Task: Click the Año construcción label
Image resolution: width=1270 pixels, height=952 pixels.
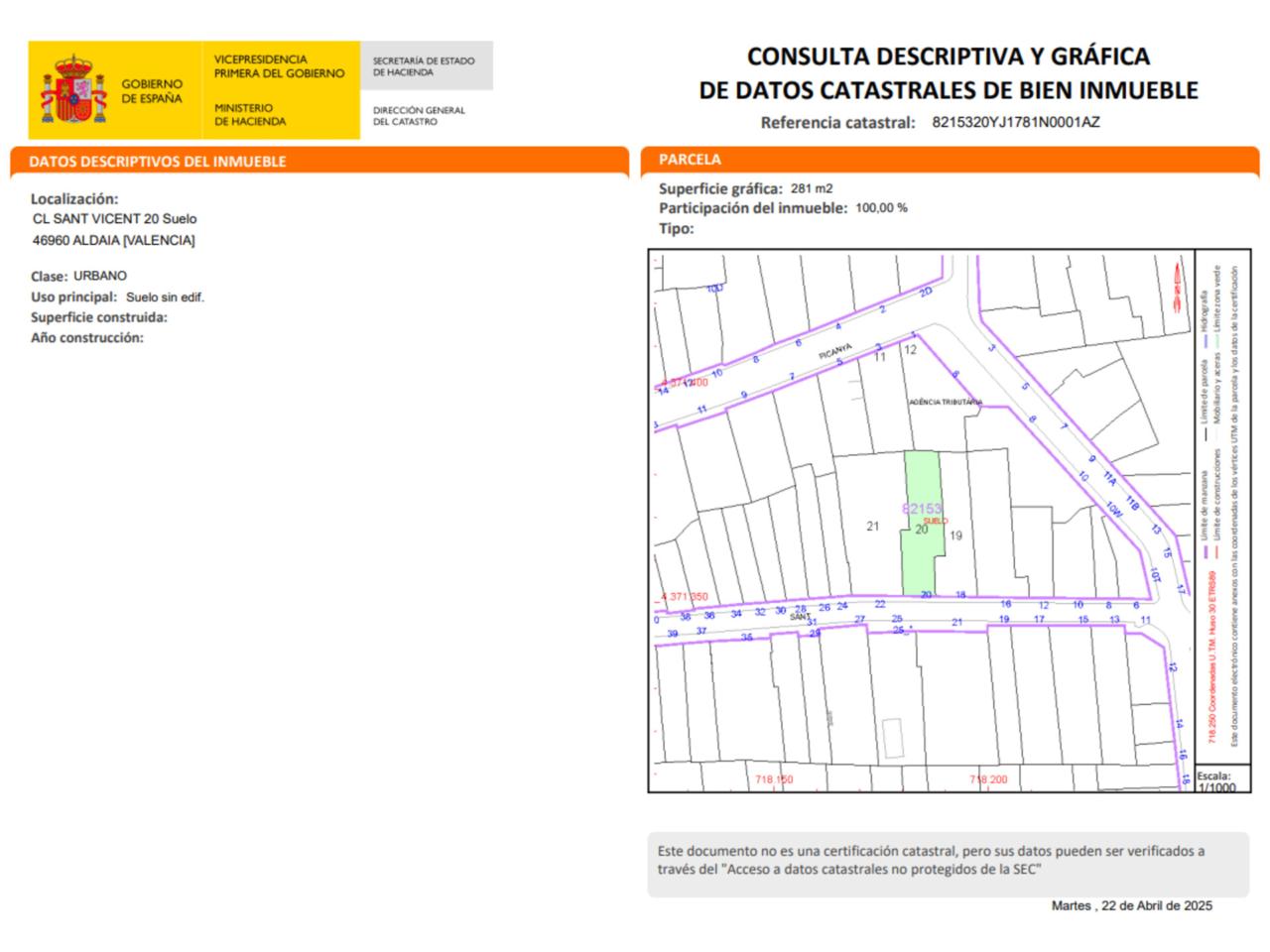Action: [87, 337]
